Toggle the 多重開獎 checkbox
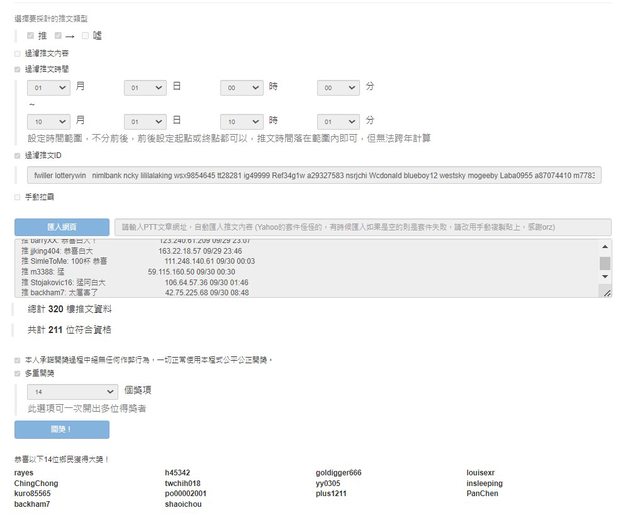Image resolution: width=640 pixels, height=515 pixels. click(x=17, y=373)
